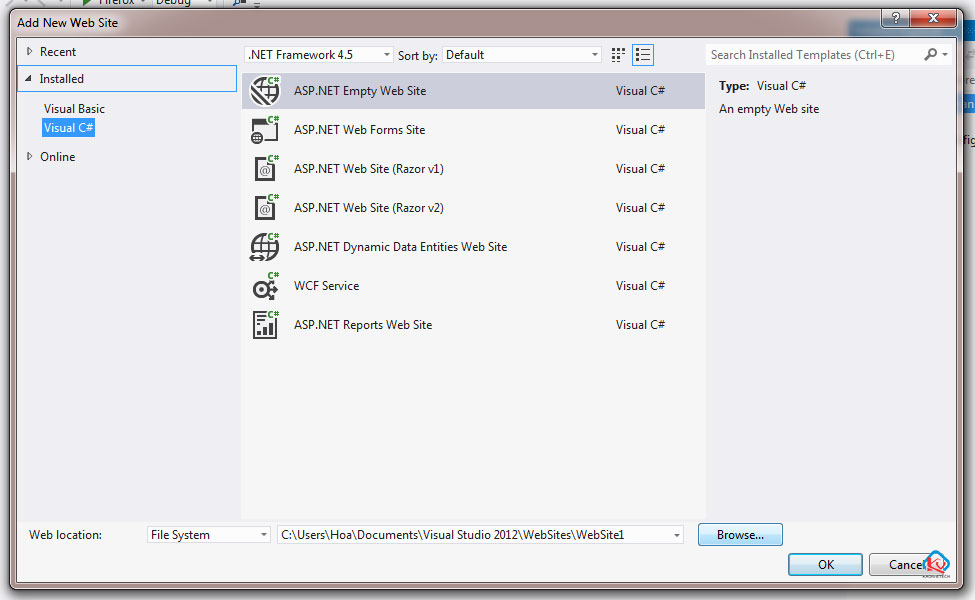This screenshot has width=975, height=600.
Task: Click the Razor v1 web site icon
Action: tap(265, 168)
